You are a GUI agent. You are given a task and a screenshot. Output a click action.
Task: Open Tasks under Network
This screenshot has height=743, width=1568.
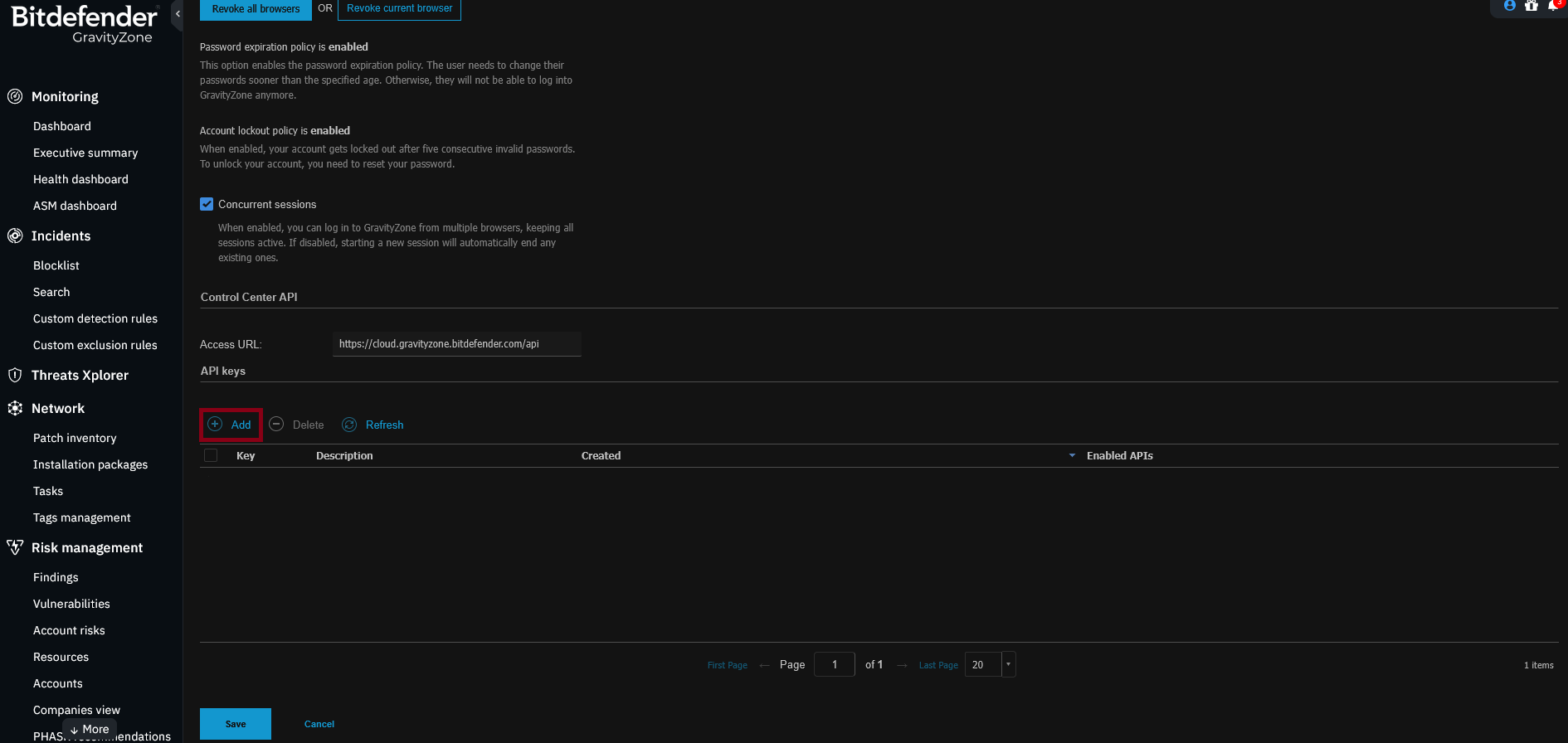[x=48, y=491]
